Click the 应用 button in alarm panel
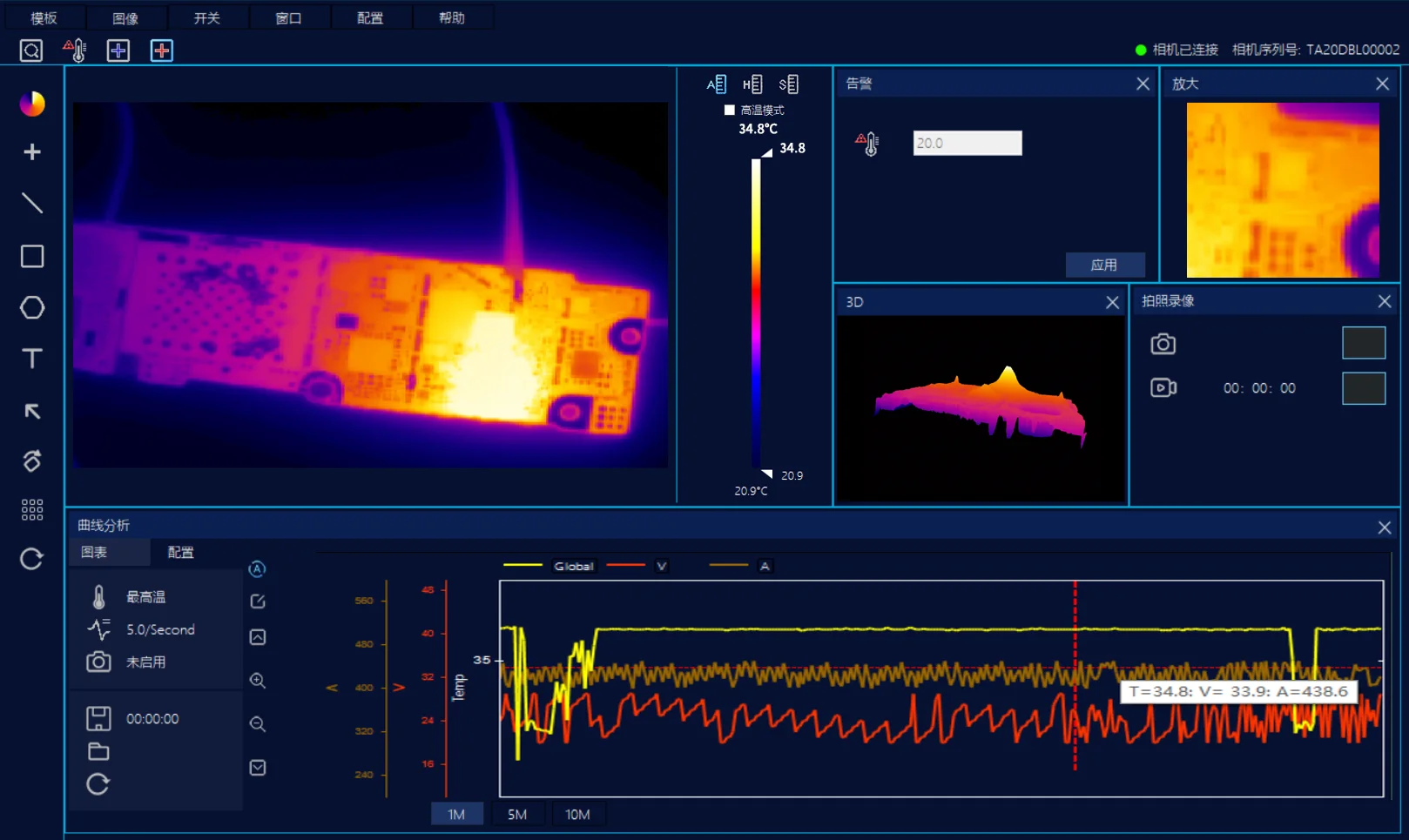This screenshot has width=1409, height=840. pyautogui.click(x=1104, y=265)
